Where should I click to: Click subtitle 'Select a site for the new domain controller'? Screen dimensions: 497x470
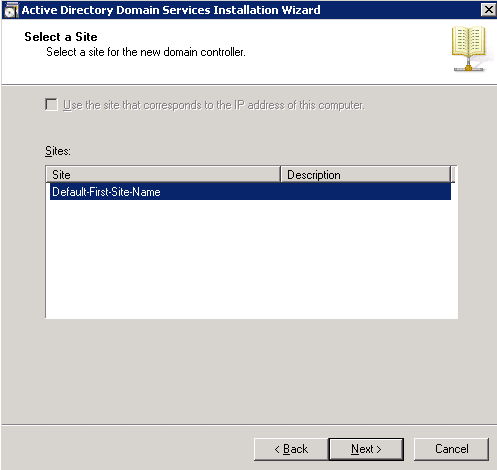tap(146, 52)
